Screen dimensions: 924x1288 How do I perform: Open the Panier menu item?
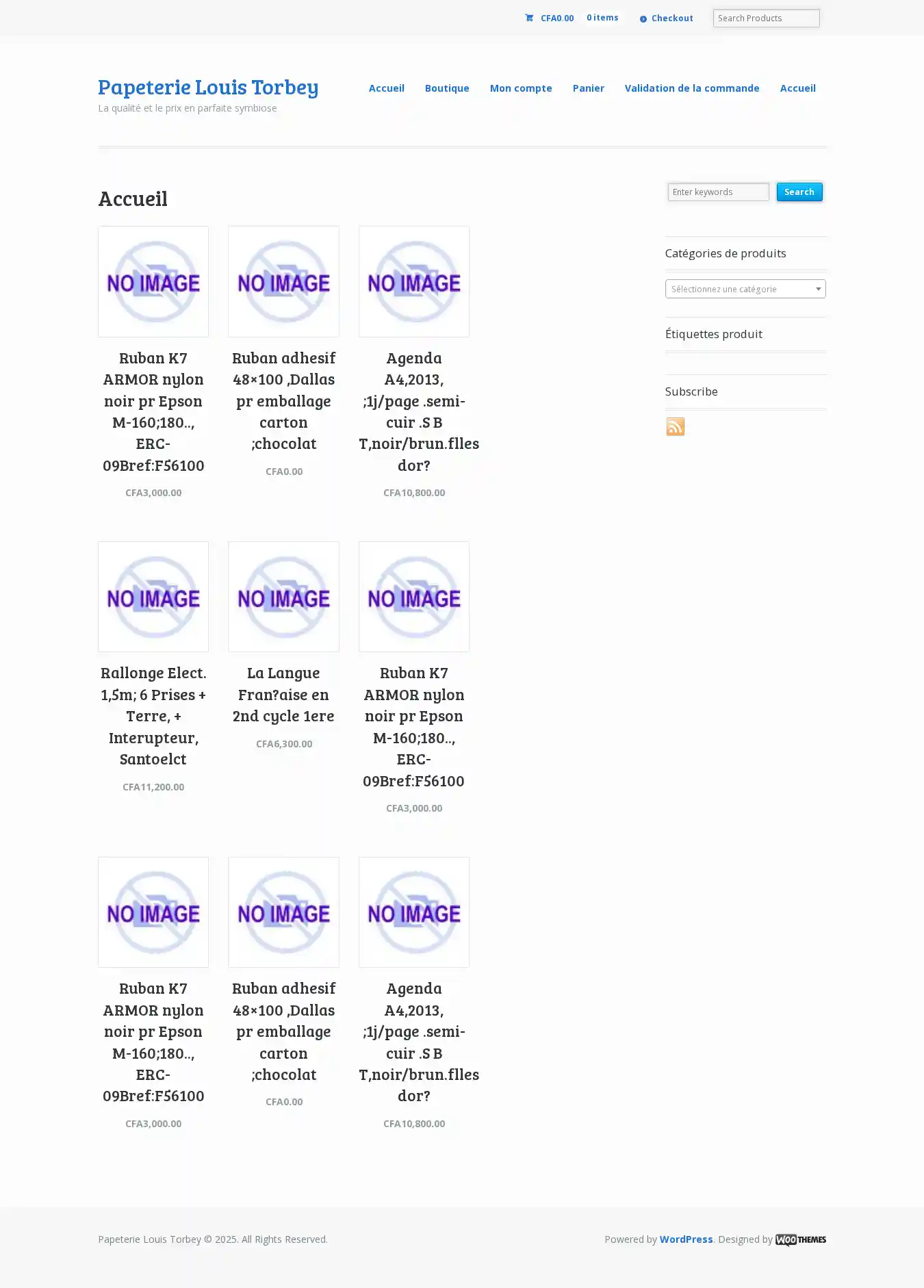pos(589,88)
